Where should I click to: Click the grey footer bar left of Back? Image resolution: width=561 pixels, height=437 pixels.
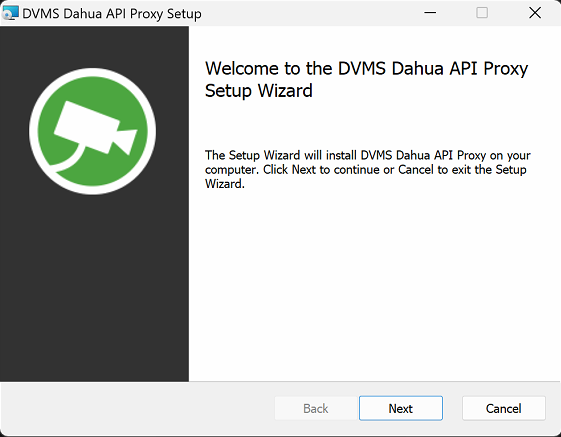[137, 408]
